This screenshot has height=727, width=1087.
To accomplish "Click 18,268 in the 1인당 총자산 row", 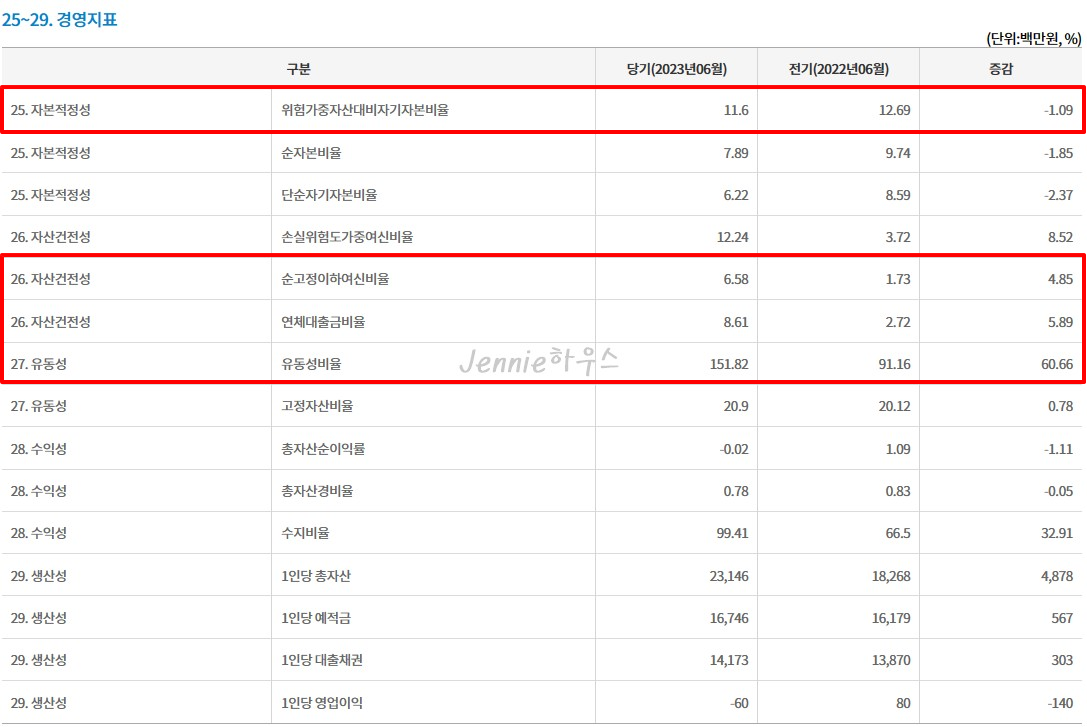I will coord(892,576).
